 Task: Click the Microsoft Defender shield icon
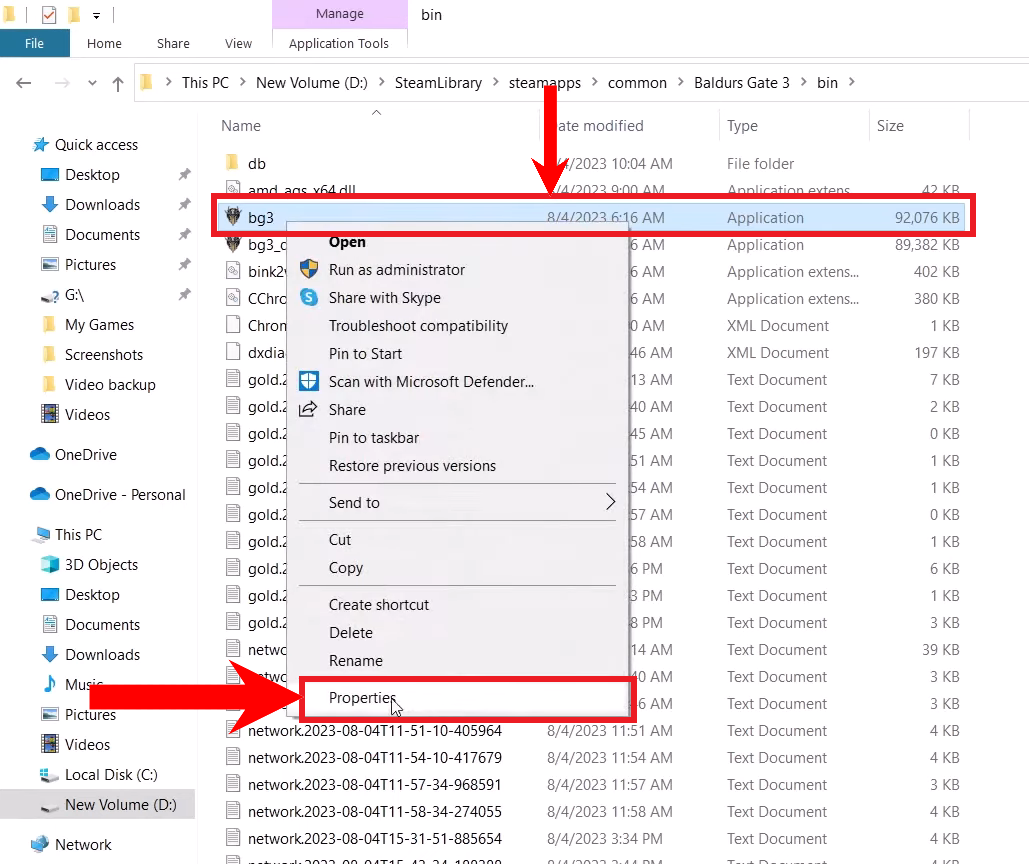(310, 382)
